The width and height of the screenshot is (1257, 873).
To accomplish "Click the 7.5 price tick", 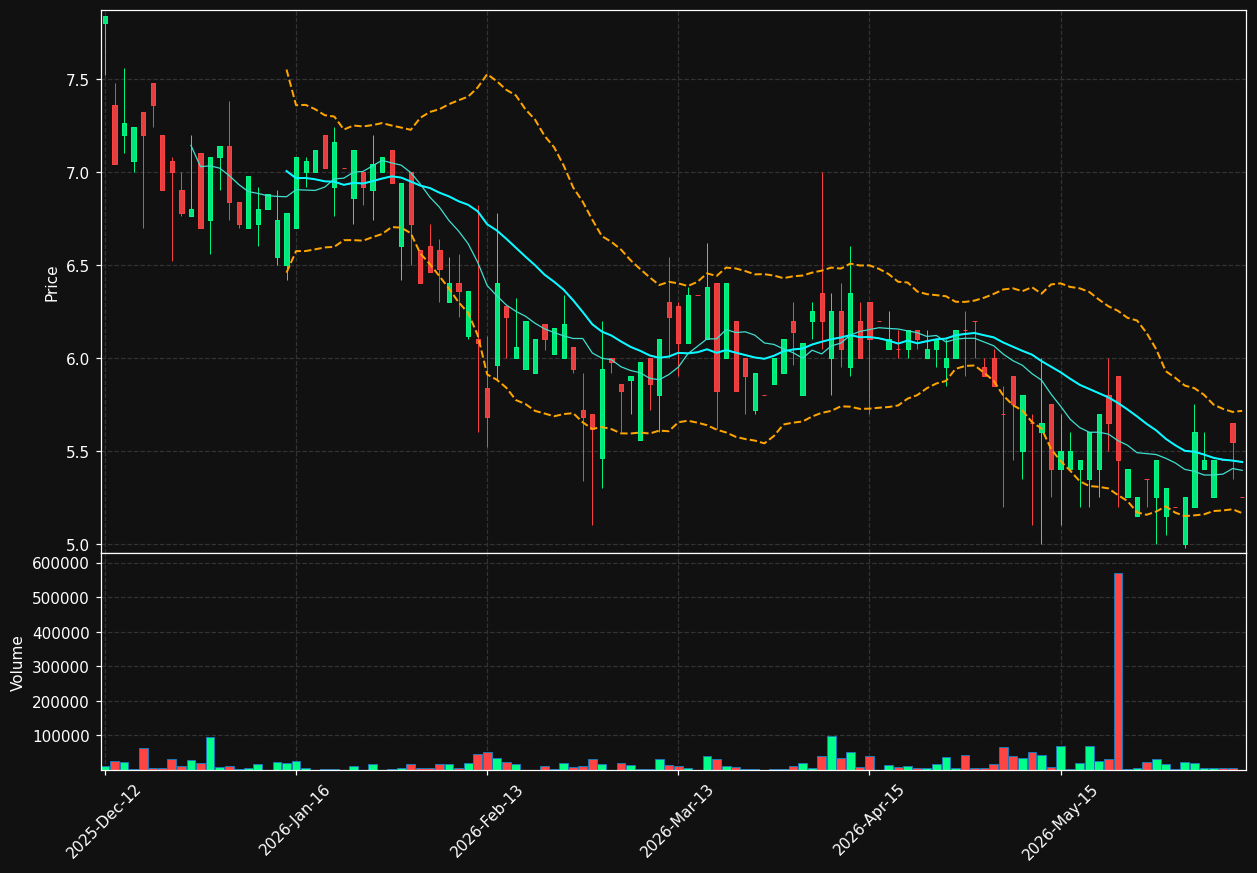I will tap(76, 80).
